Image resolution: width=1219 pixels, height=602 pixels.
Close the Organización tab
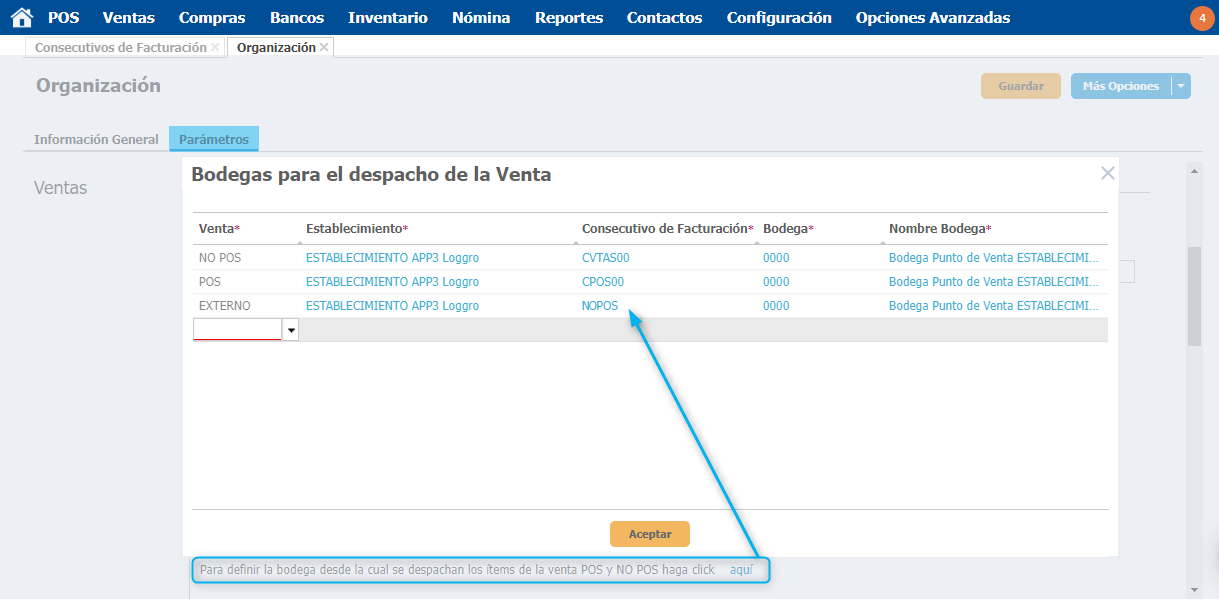coord(324,48)
